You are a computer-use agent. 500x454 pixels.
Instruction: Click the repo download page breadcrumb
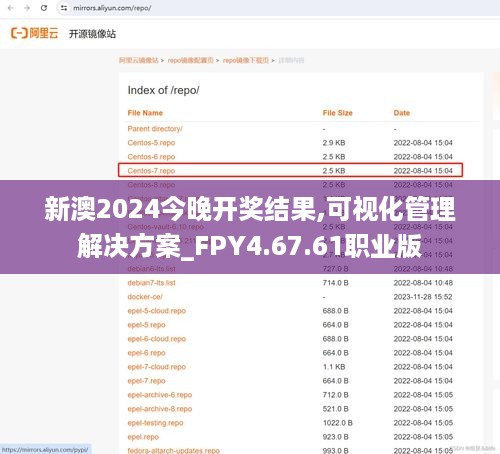coord(246,60)
